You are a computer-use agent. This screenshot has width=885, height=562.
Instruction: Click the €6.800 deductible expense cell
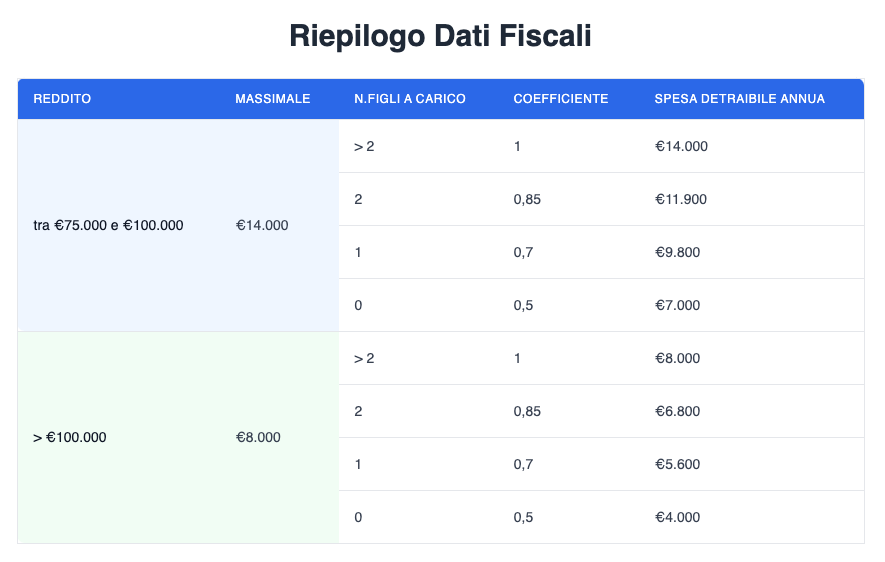pos(677,411)
